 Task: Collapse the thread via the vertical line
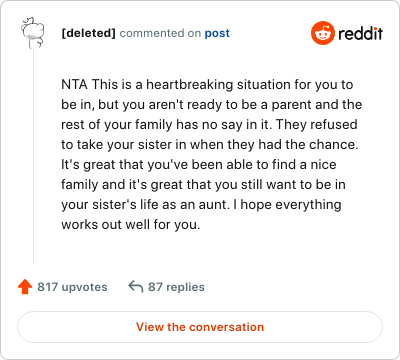(33, 156)
